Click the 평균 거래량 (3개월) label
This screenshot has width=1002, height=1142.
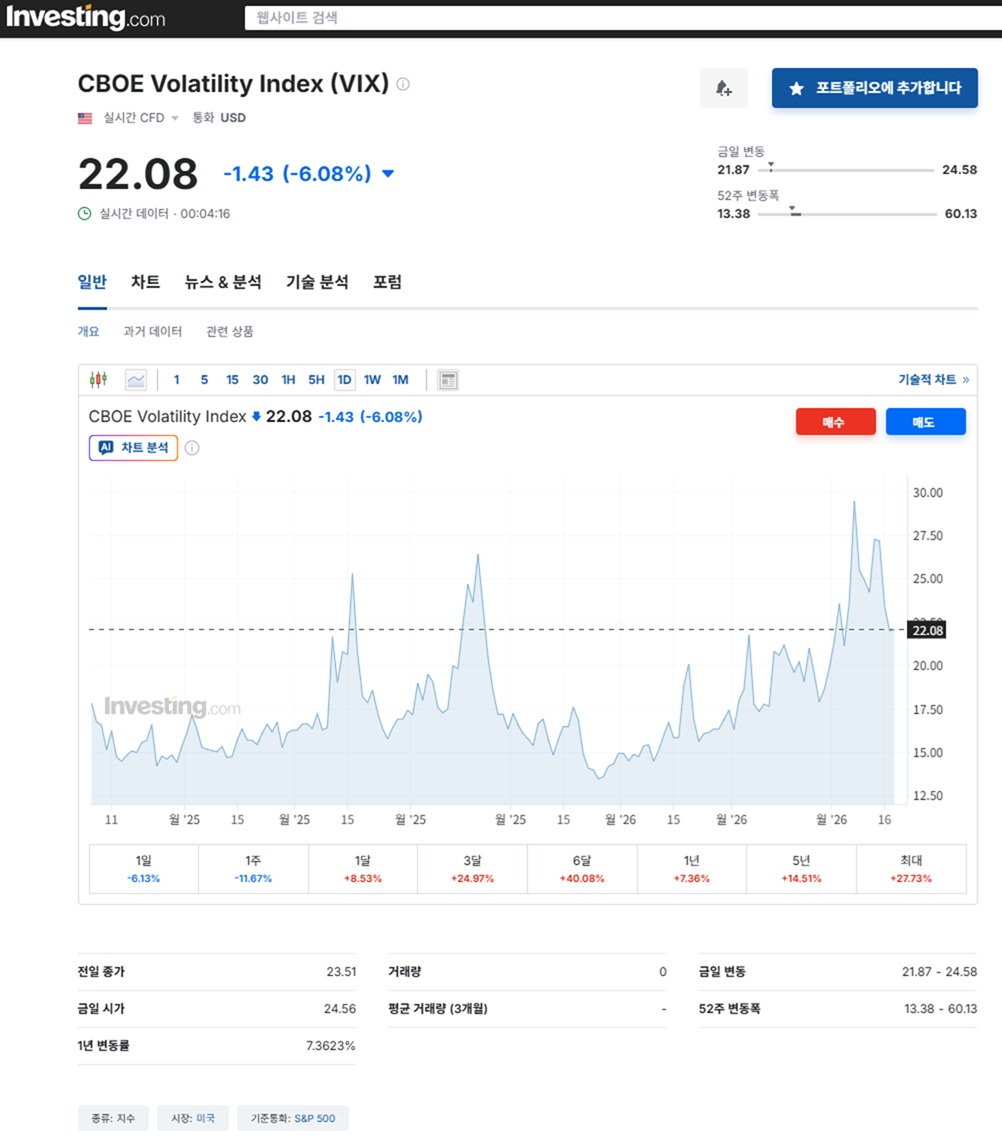(x=438, y=1009)
